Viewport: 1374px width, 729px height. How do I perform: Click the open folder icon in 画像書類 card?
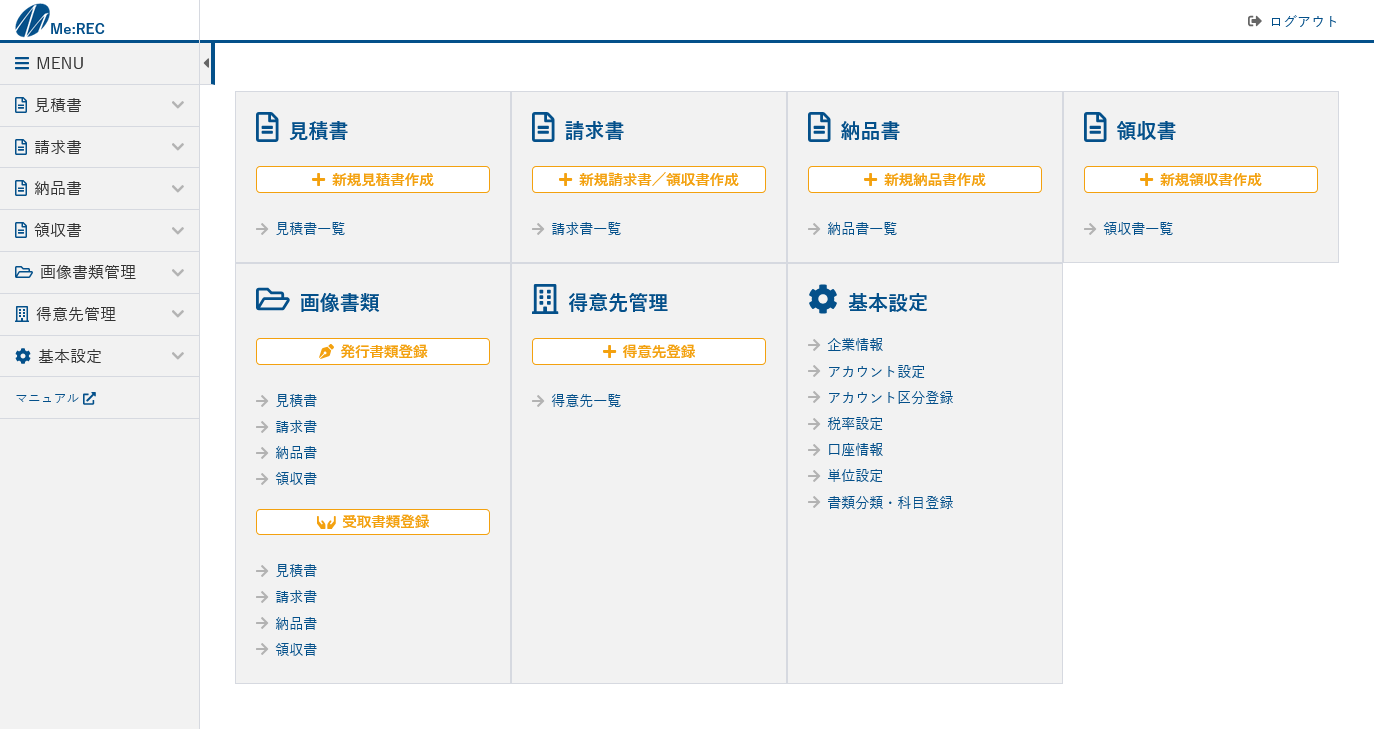[x=273, y=299]
